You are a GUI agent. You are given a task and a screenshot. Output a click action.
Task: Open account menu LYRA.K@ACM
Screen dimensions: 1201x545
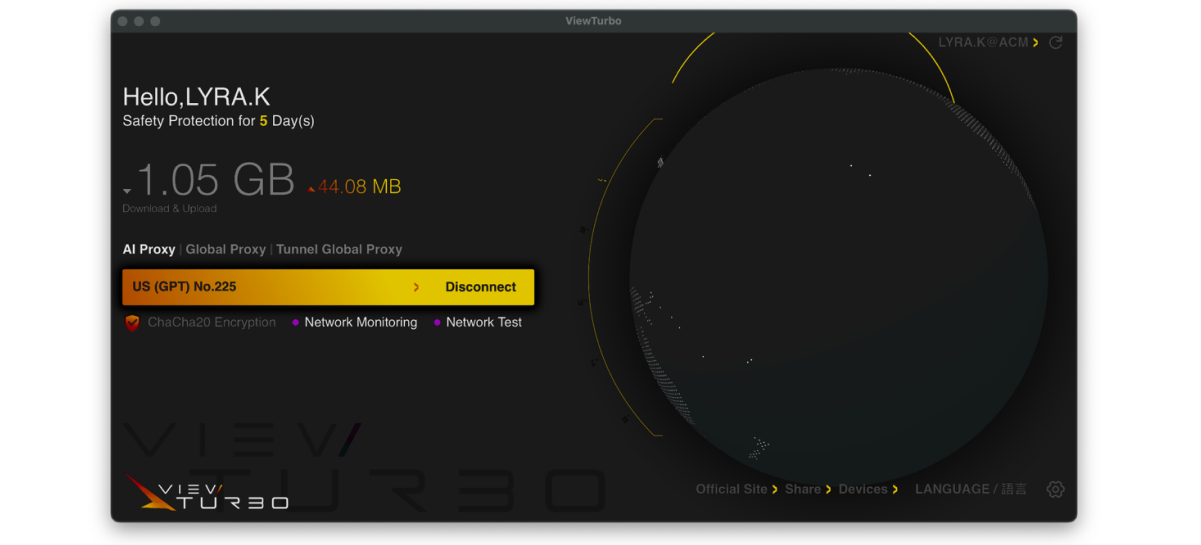[x=988, y=43]
